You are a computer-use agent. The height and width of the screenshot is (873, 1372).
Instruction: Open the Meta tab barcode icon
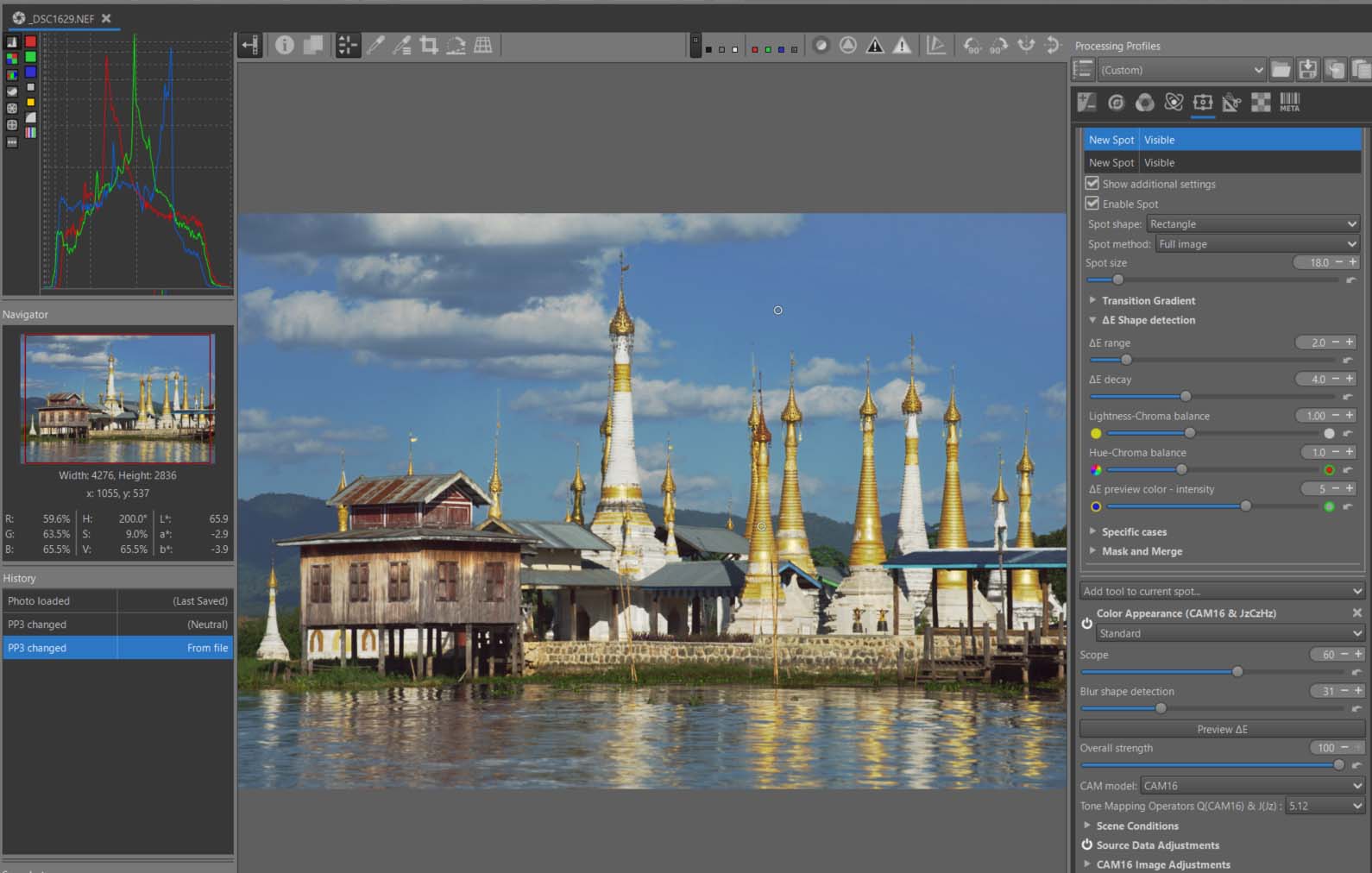tap(1289, 103)
